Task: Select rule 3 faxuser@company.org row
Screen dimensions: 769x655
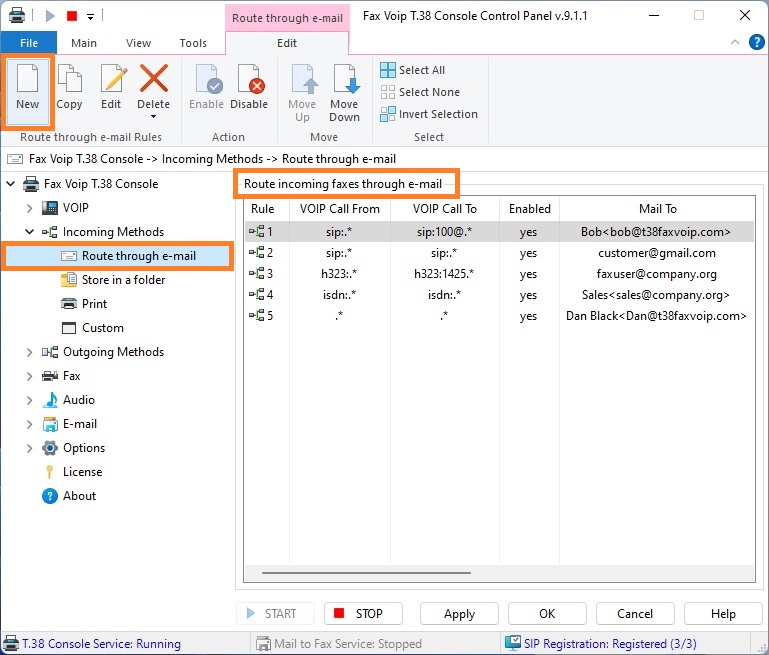Action: 499,274
